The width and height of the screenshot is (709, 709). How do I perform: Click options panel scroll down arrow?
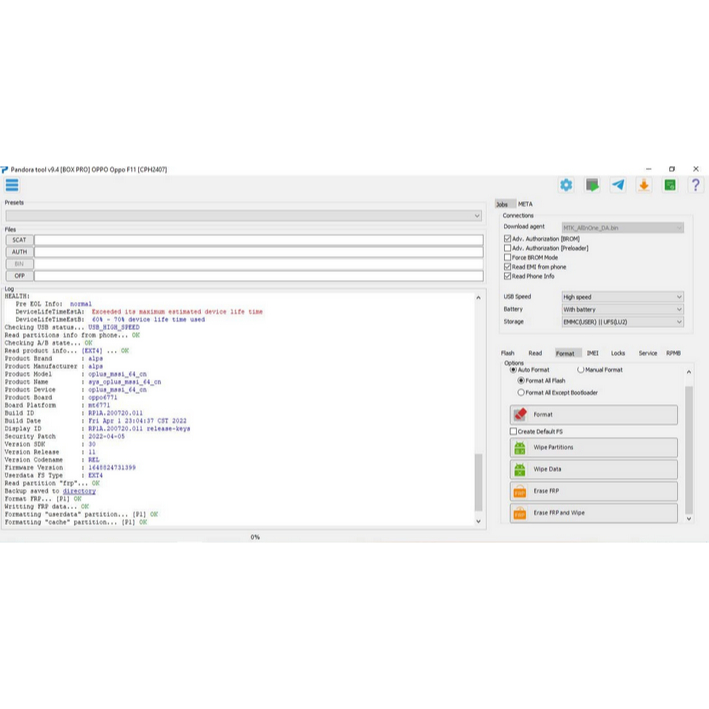pyautogui.click(x=689, y=519)
